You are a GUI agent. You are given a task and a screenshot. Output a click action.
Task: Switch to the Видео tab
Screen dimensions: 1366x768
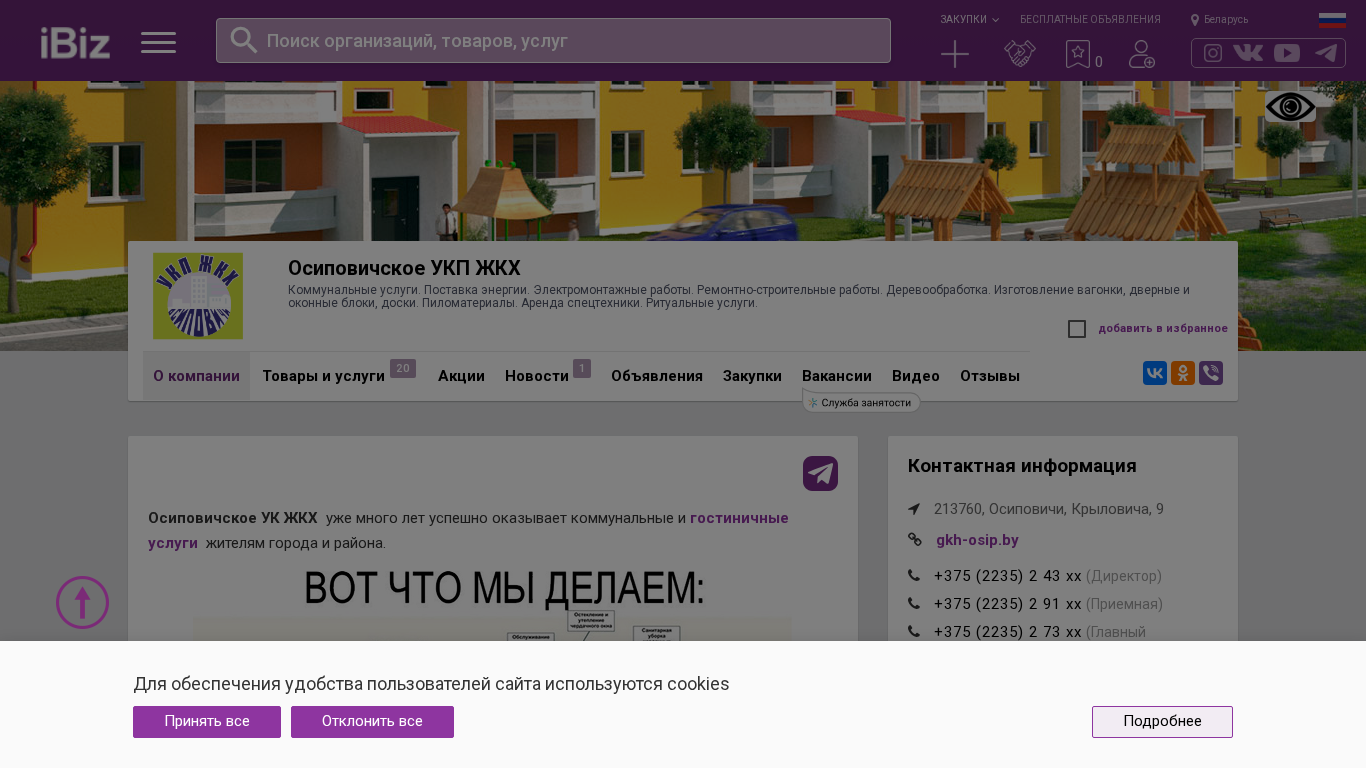916,376
